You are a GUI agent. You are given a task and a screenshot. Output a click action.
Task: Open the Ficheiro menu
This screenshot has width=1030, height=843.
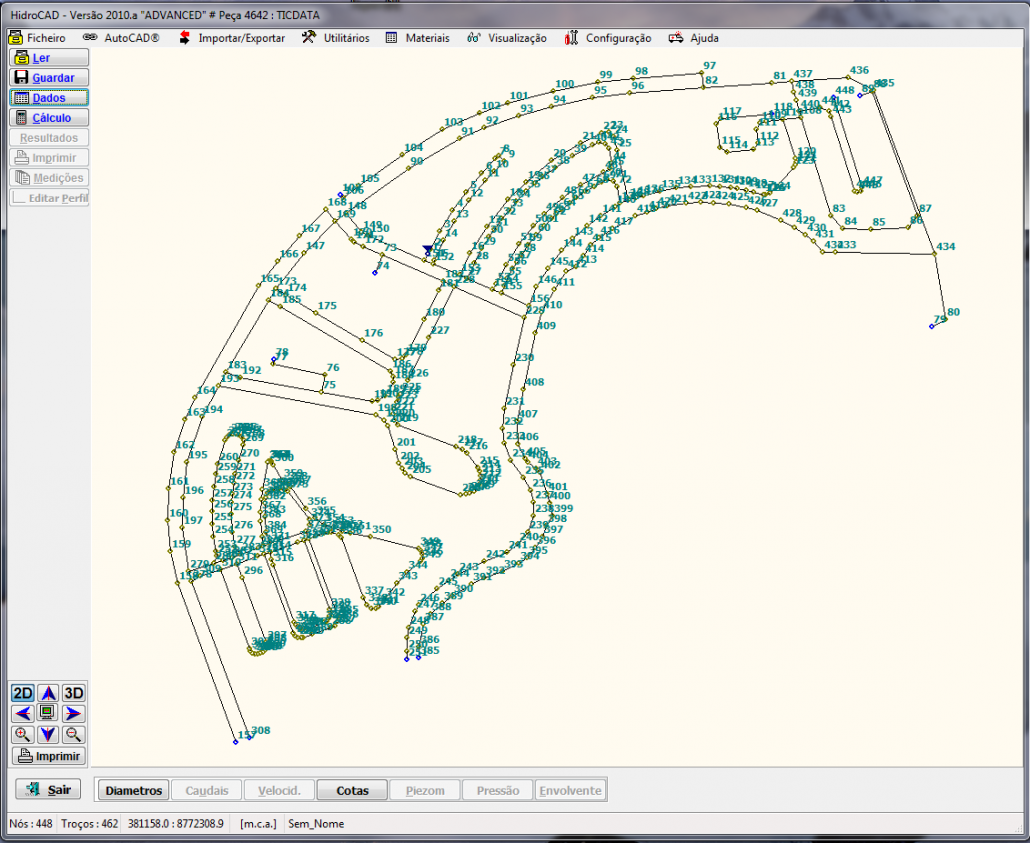click(38, 38)
